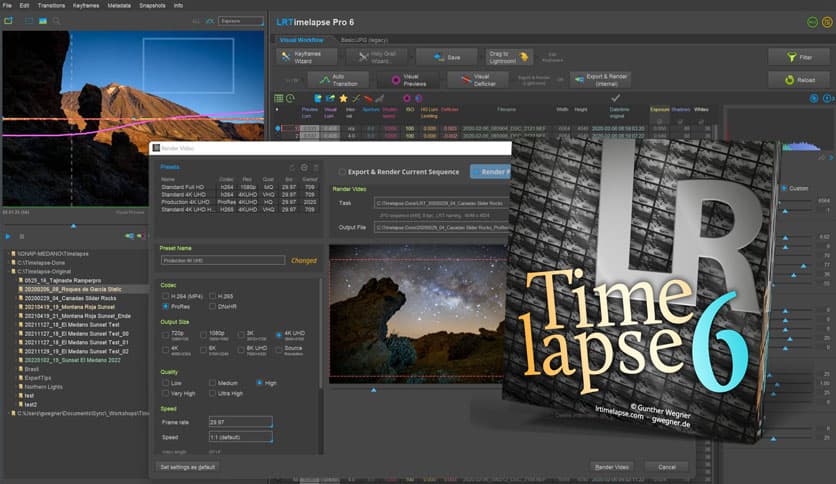Click Set settings as default button
Viewport: 836px width, 484px height.
click(188, 467)
